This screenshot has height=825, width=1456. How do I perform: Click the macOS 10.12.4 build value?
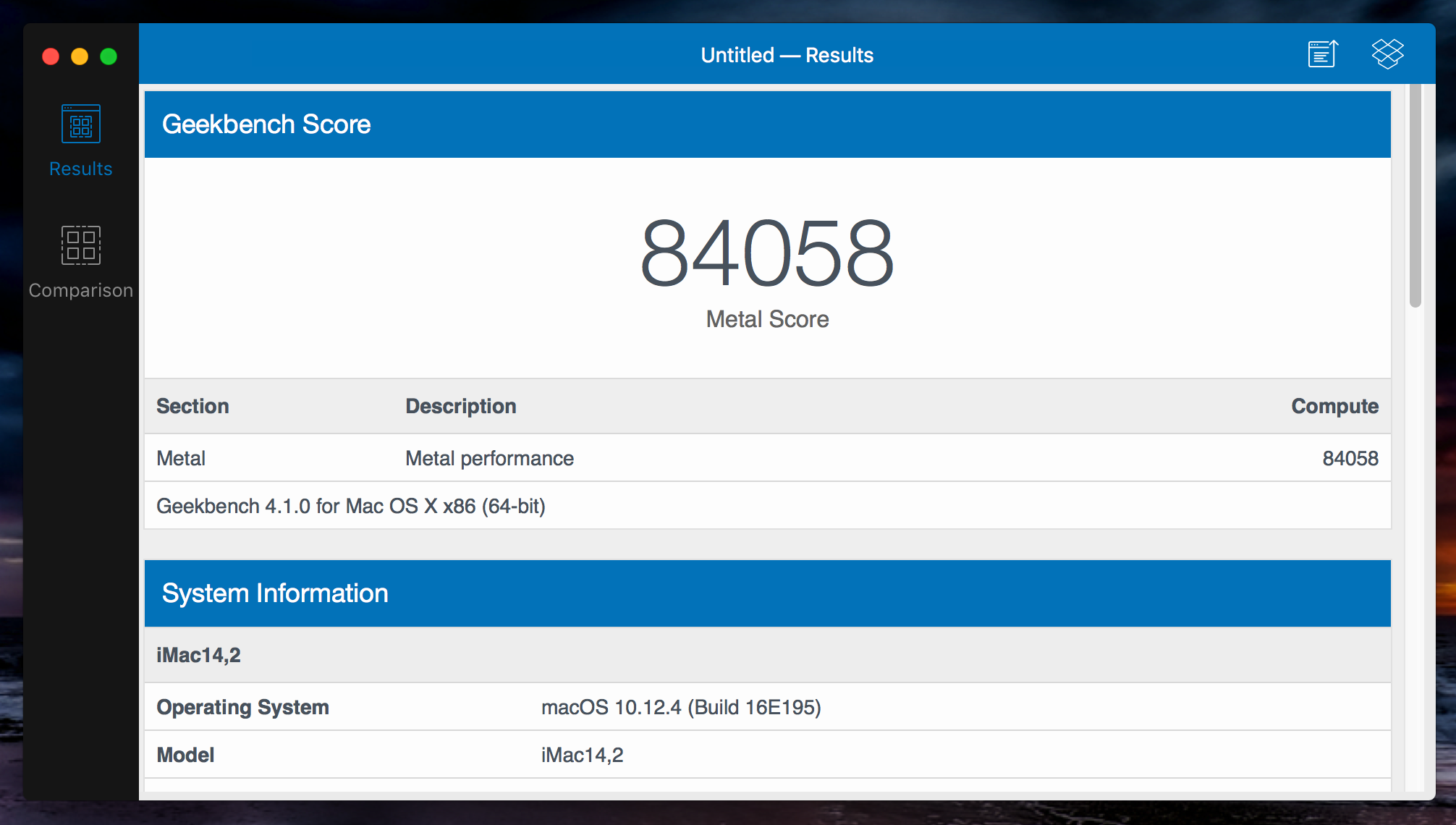681,707
